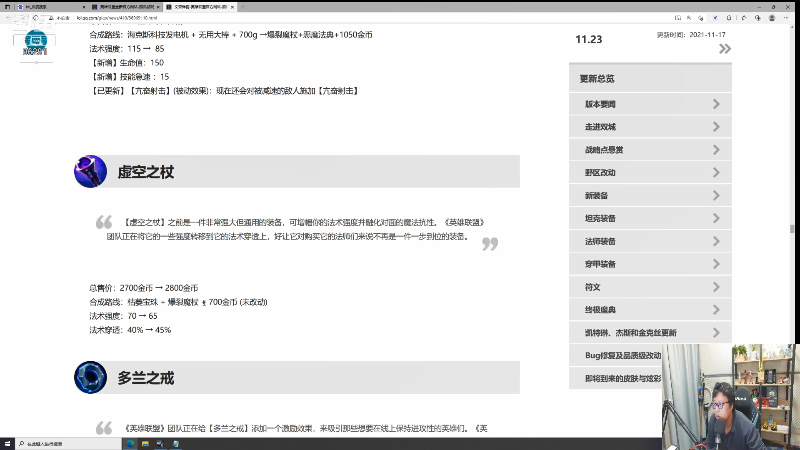Click the third pinned app icon in taskbar
Viewport: 800px width, 450px height.
(160, 444)
